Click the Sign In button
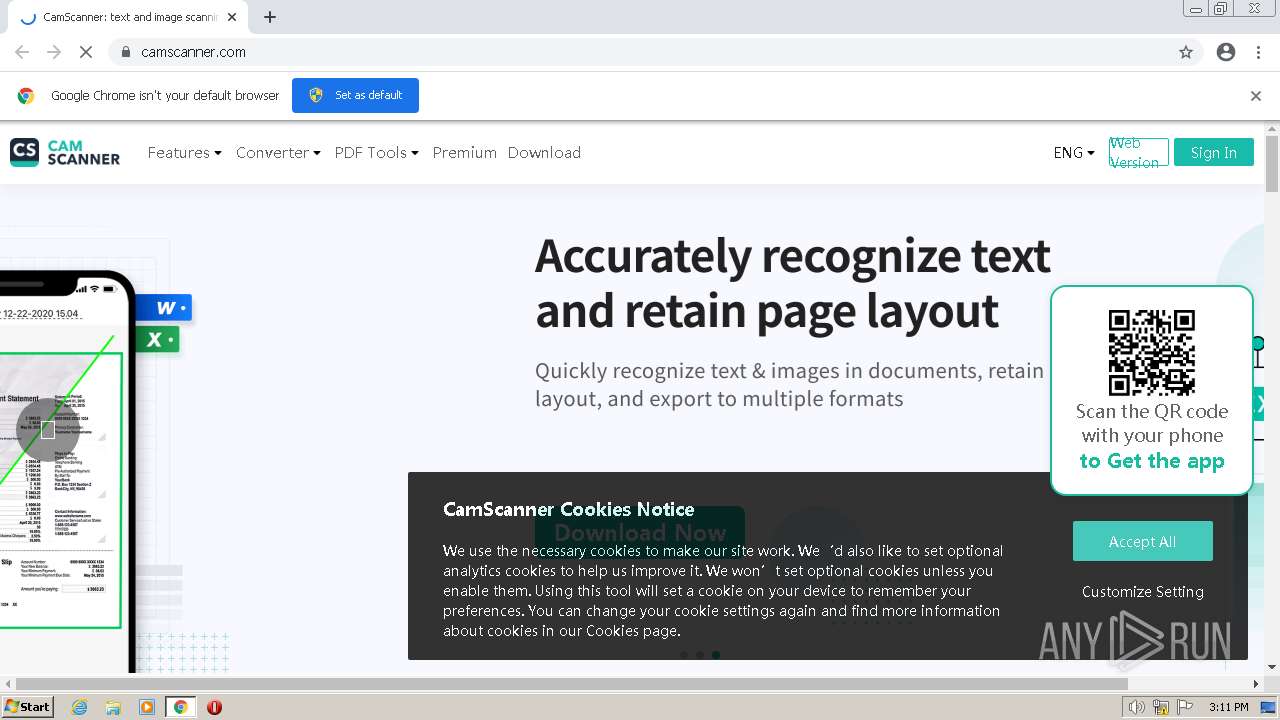The height and width of the screenshot is (720, 1280). click(1213, 152)
